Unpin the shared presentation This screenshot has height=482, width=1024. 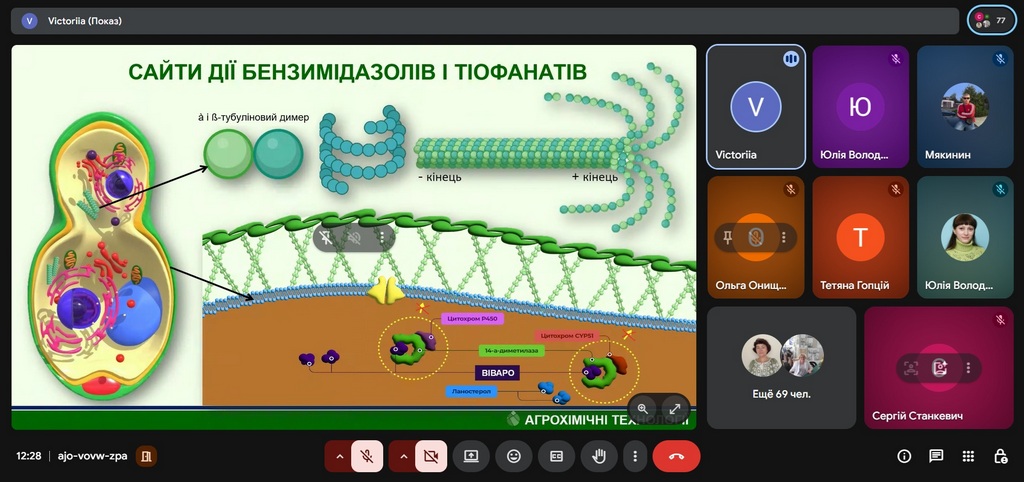pyautogui.click(x=328, y=238)
